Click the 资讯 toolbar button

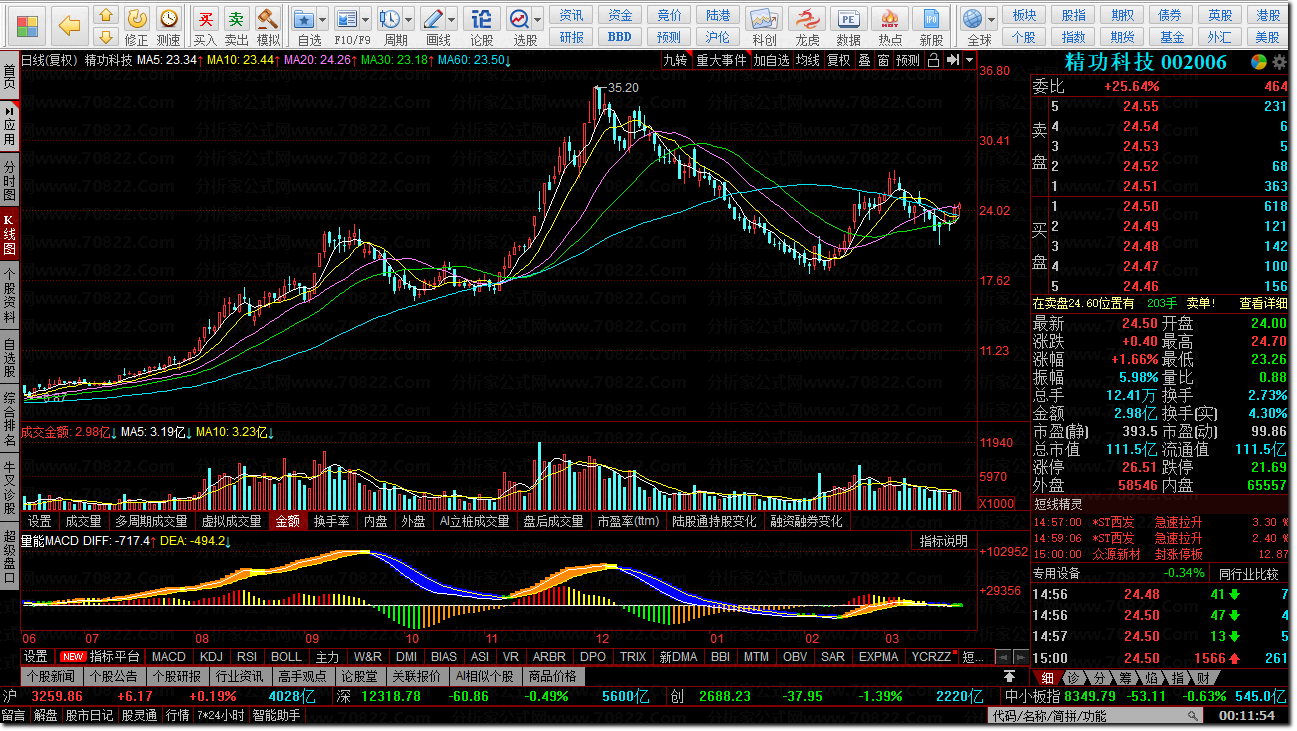(572, 16)
